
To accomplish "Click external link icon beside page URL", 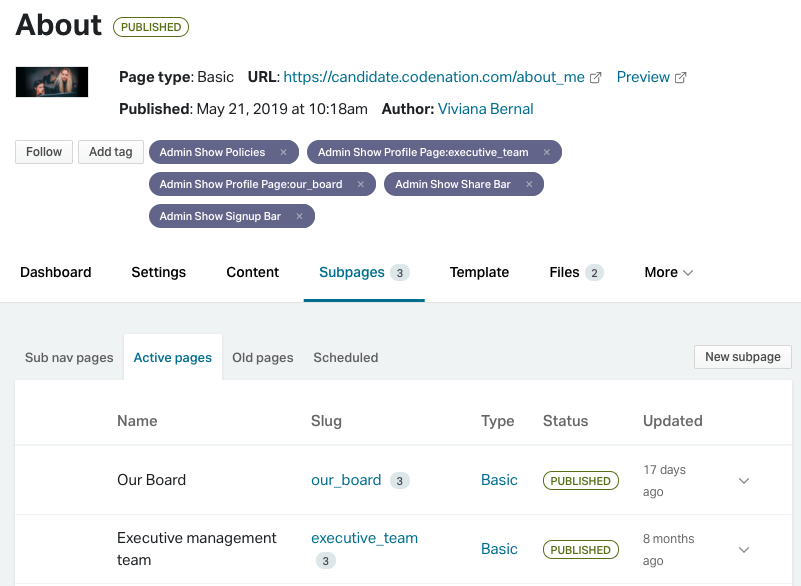I will coord(596,78).
